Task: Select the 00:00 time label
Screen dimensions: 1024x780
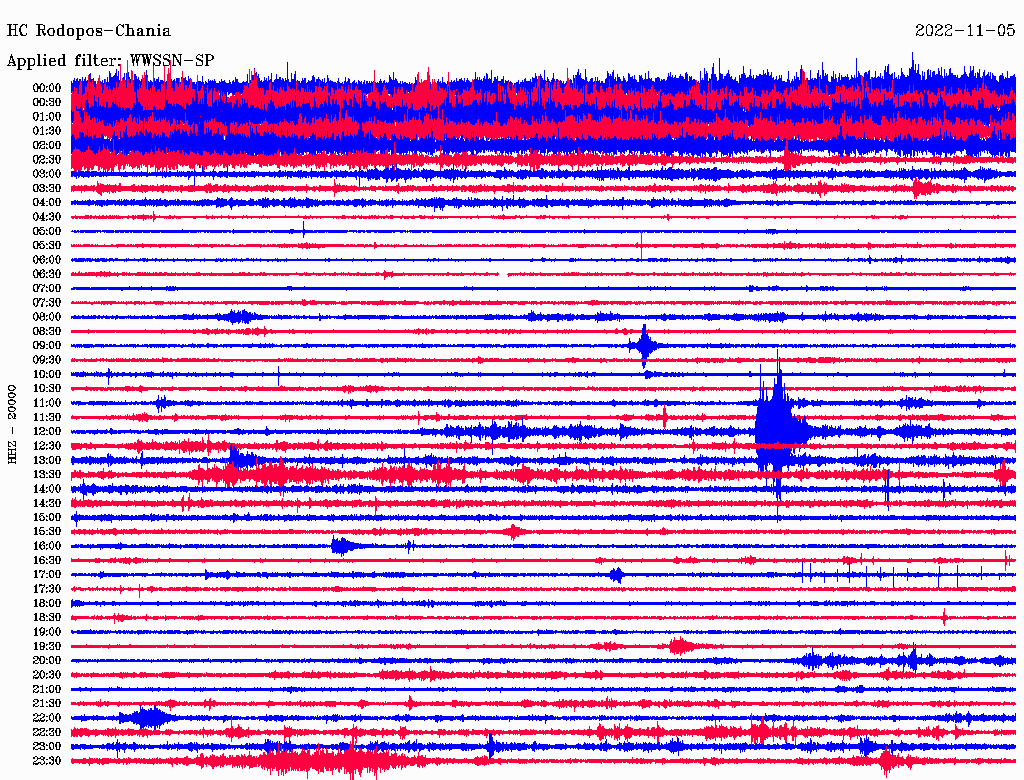Action: tap(47, 88)
